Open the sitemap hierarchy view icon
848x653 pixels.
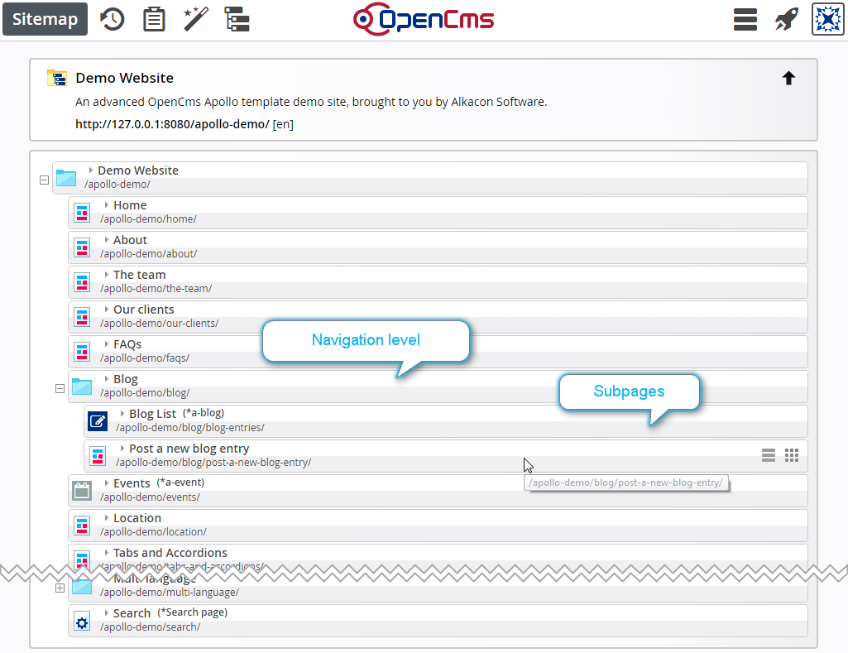(x=236, y=18)
